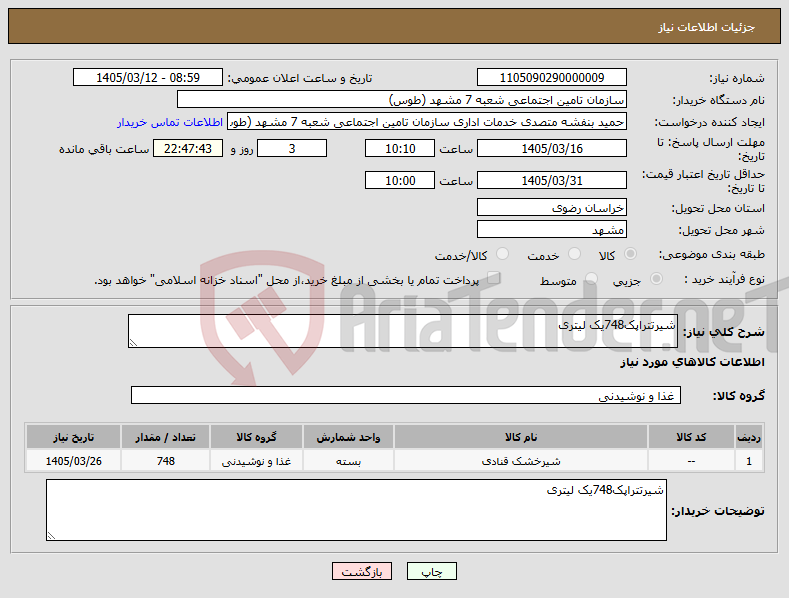The image size is (789, 598).
Task: Select the جزیی purchase type radio
Action: pos(656,279)
